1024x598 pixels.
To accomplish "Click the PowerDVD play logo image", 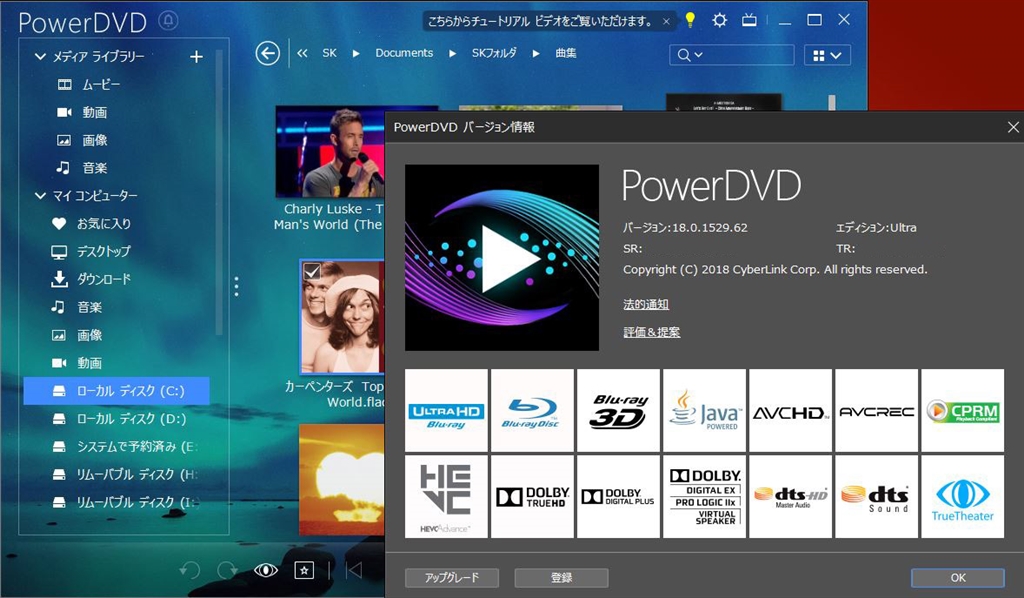I will tap(502, 257).
